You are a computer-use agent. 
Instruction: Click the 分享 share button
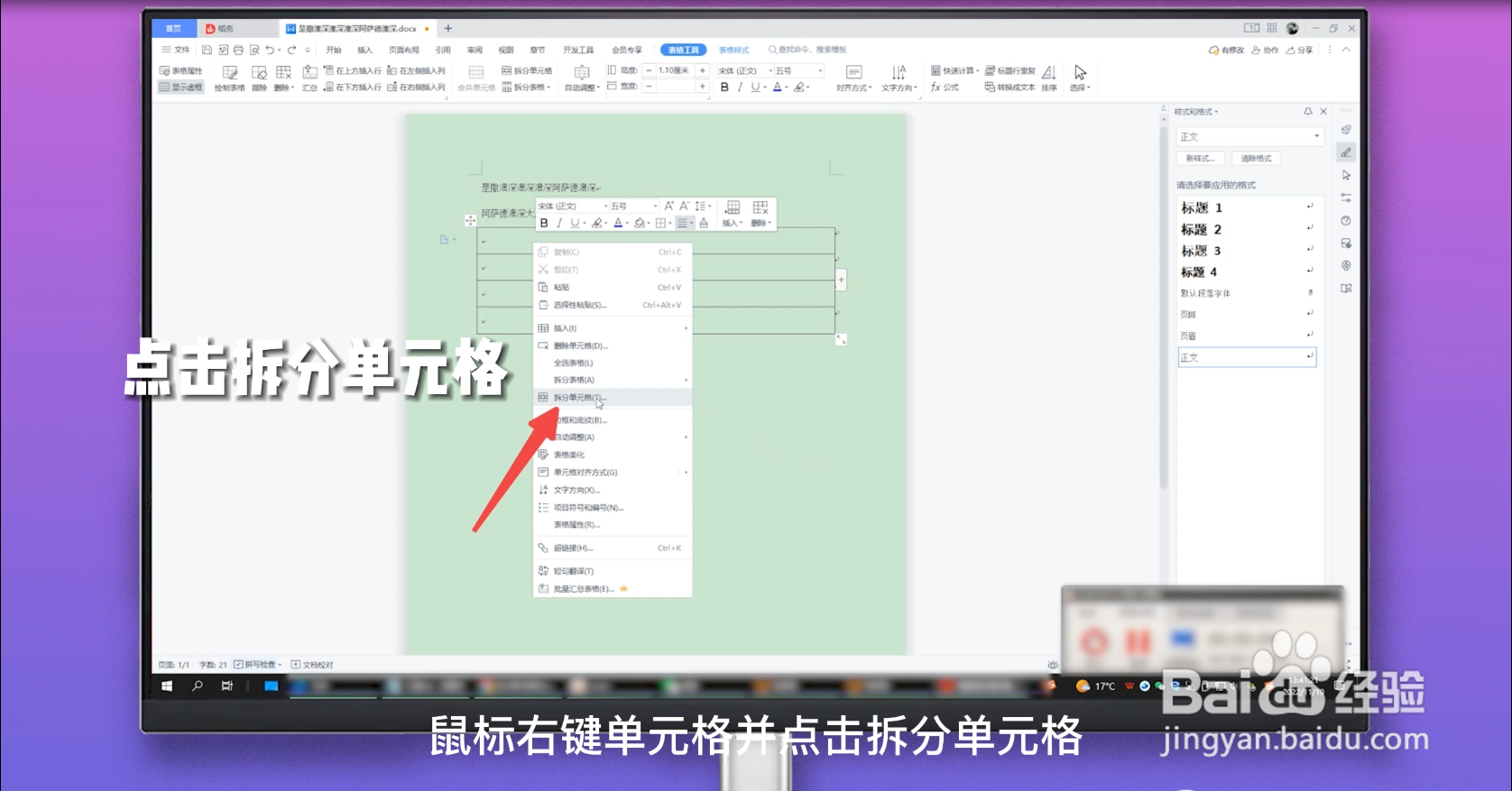[x=1300, y=51]
